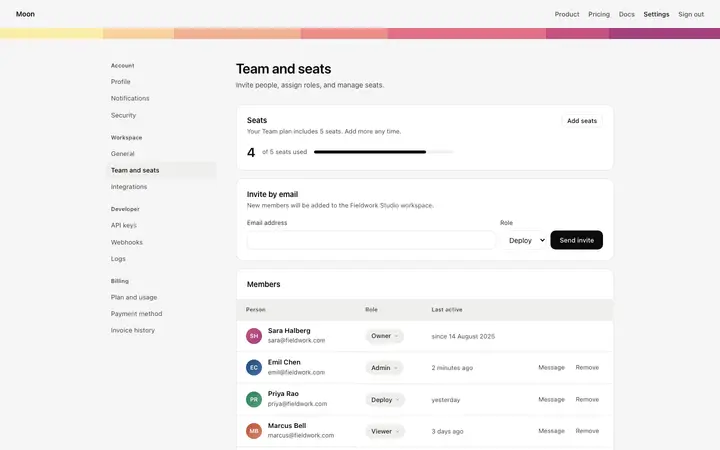Message Emil Chen

coord(551,368)
